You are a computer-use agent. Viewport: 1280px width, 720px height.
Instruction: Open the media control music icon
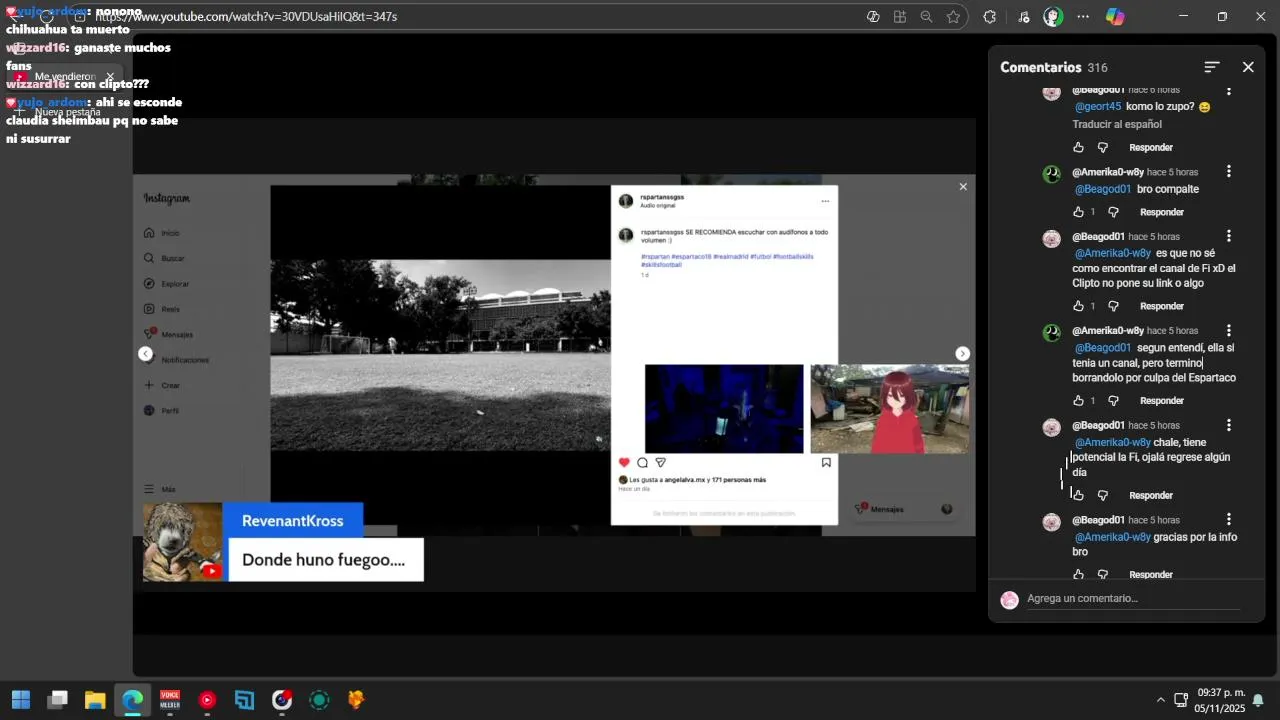pyautogui.click(x=1024, y=17)
